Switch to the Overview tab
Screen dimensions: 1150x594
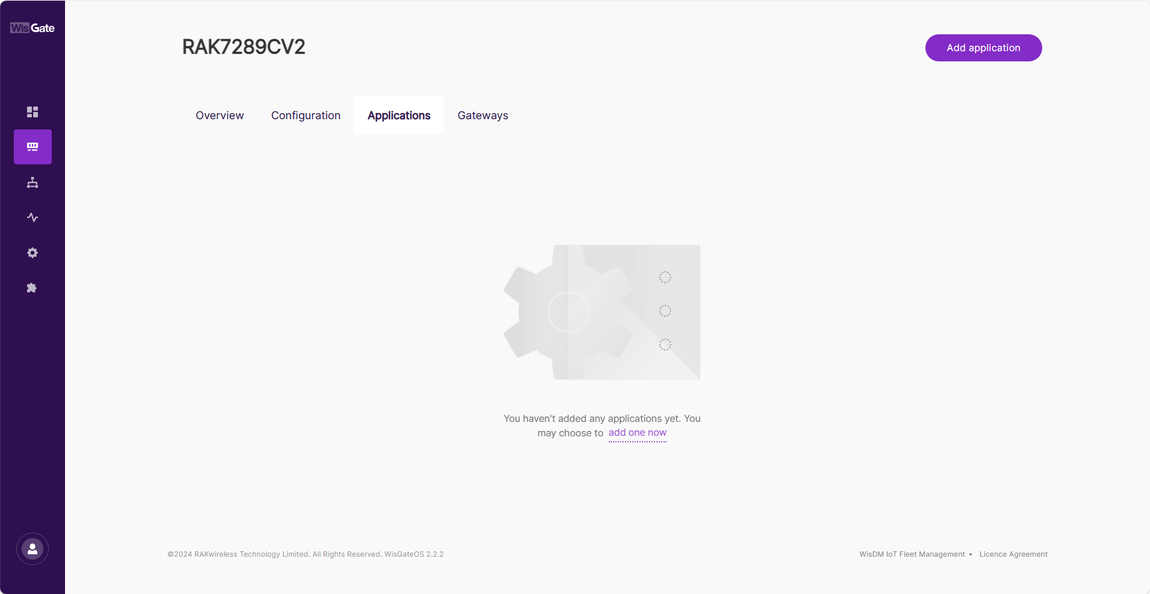(x=219, y=115)
